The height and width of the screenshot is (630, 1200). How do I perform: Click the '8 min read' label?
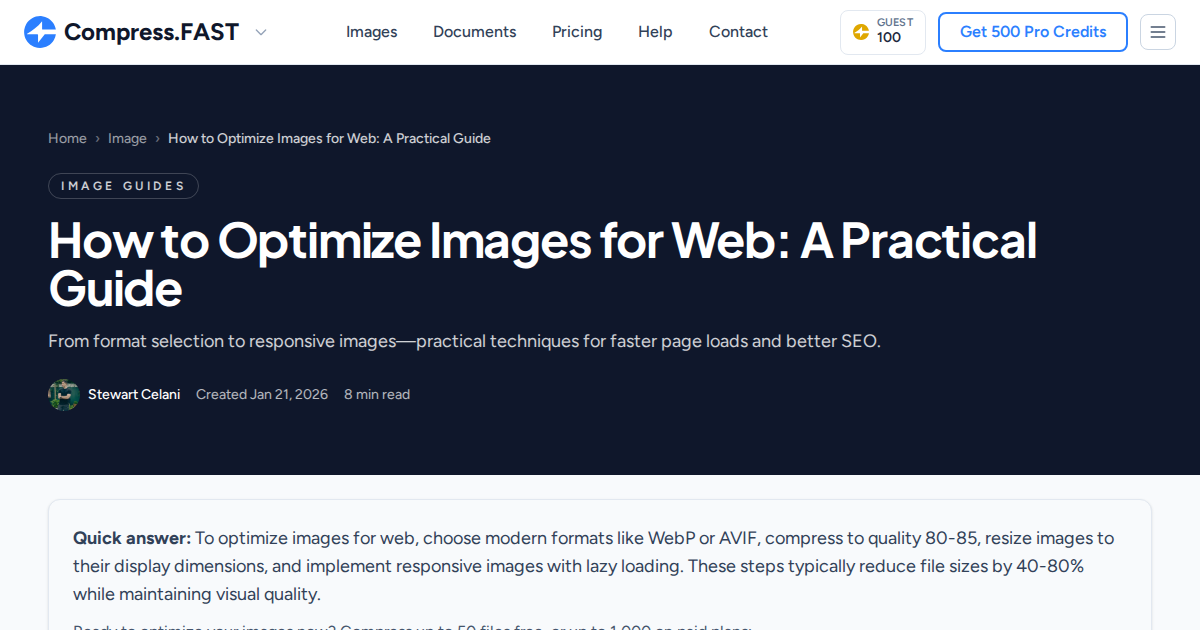(x=377, y=395)
